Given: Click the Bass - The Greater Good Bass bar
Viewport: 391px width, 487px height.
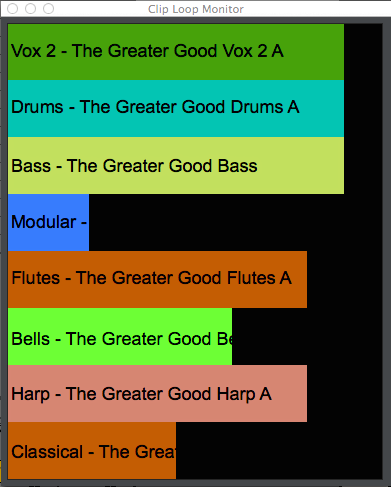Looking at the screenshot, I should [x=176, y=166].
